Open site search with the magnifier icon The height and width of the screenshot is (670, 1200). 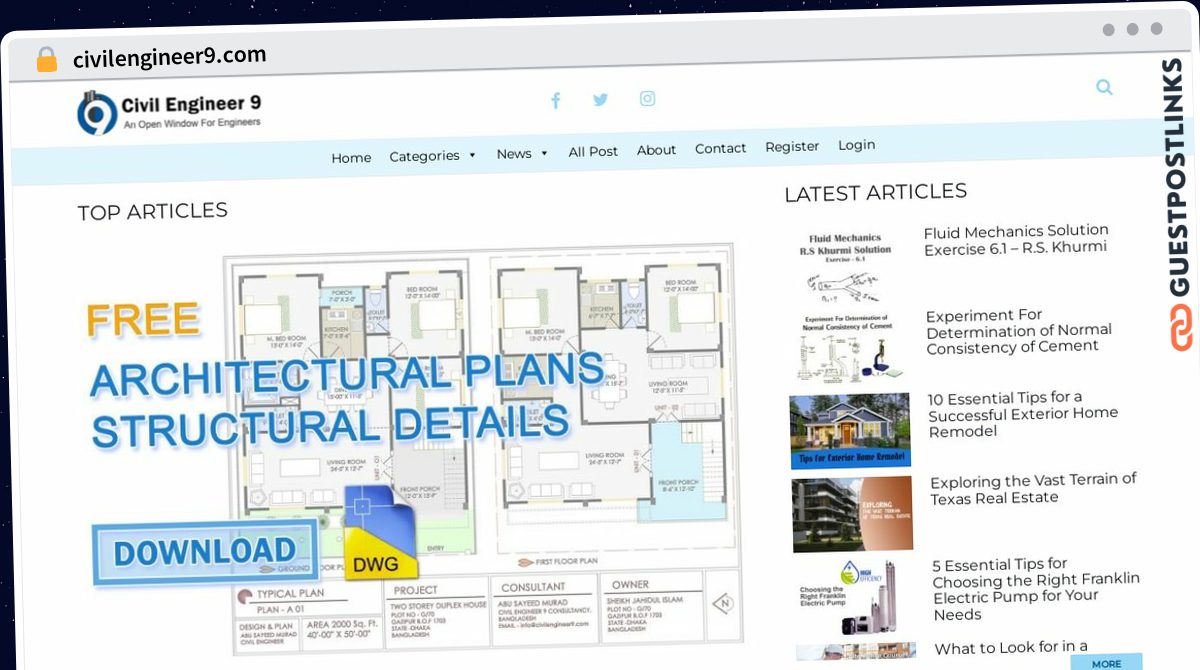pyautogui.click(x=1104, y=87)
